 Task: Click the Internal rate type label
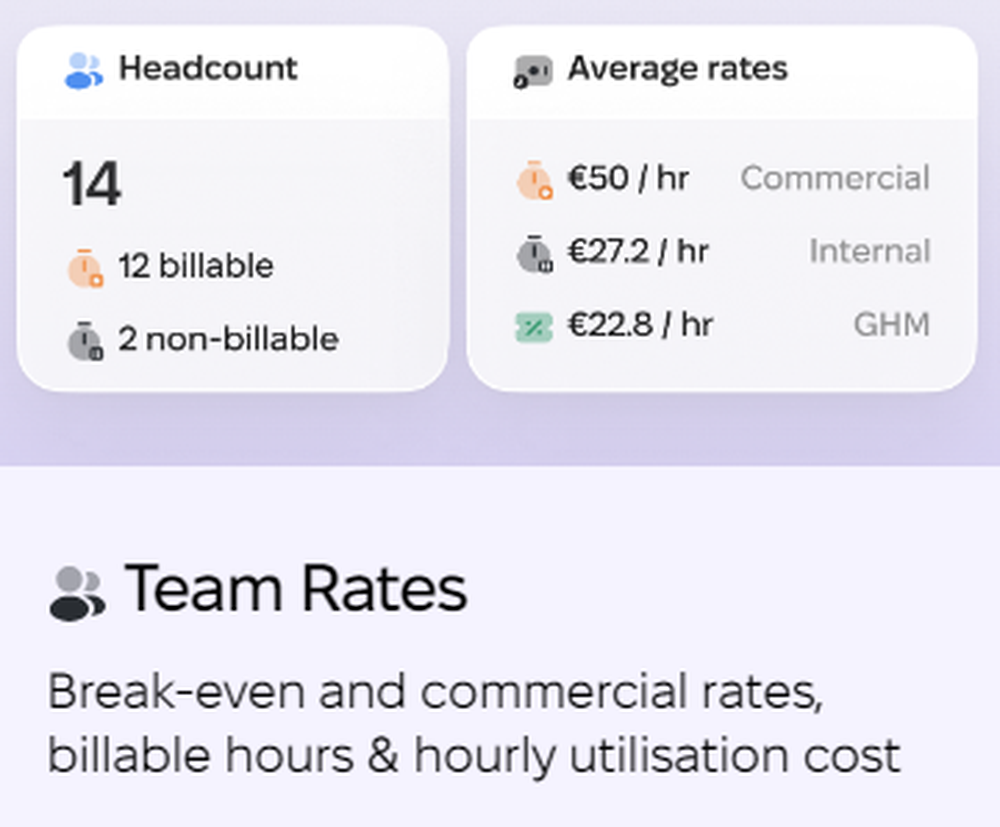870,251
